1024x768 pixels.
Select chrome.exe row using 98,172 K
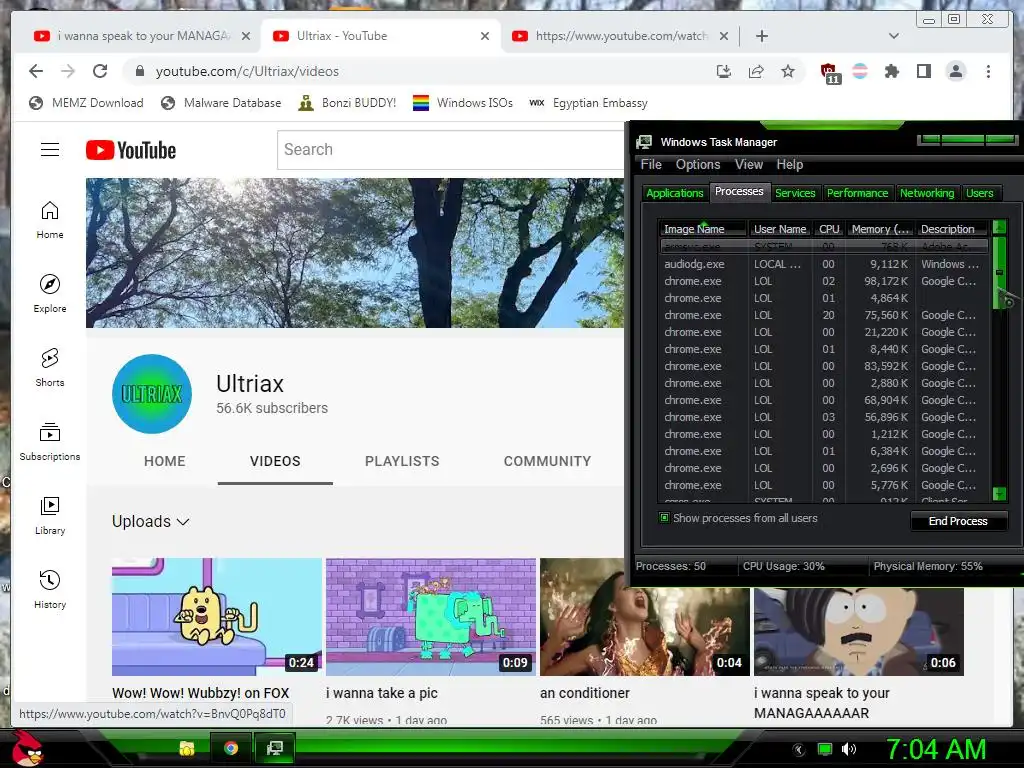pyautogui.click(x=824, y=281)
